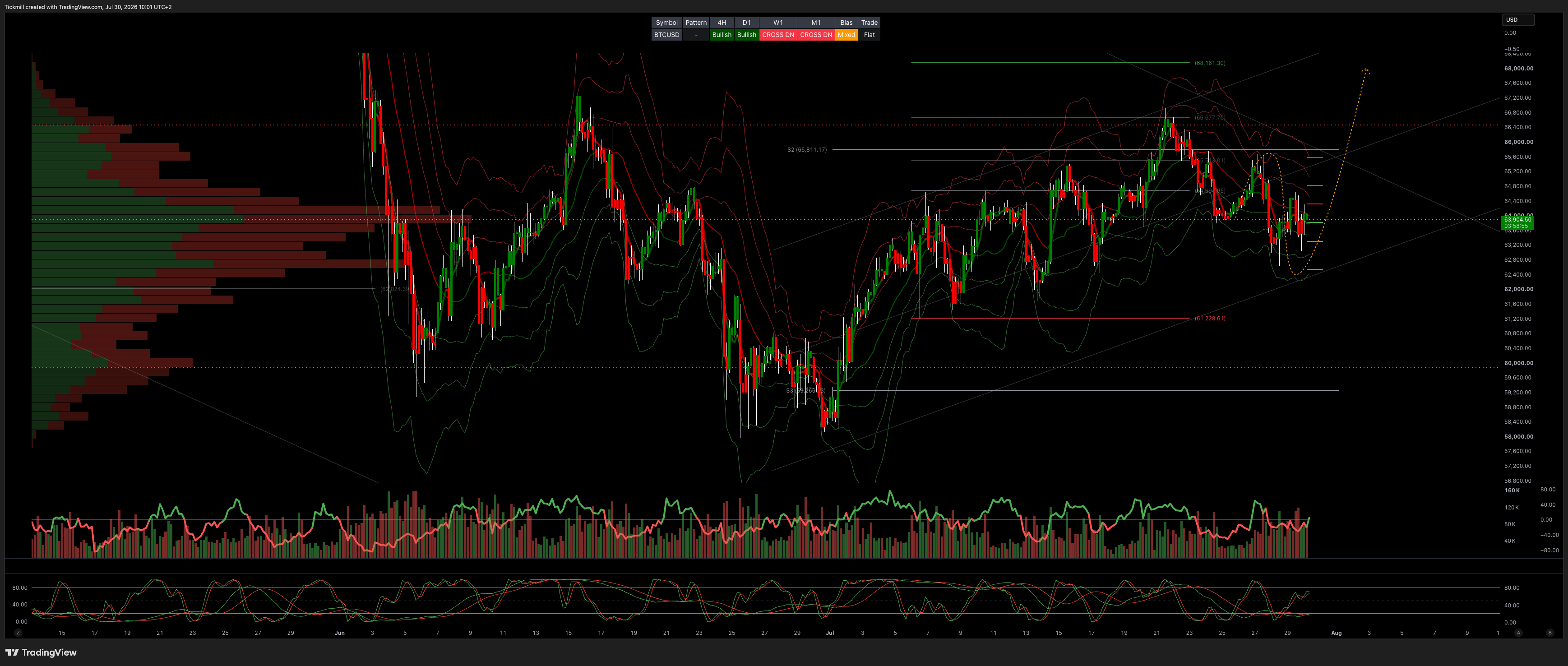This screenshot has width=1568, height=666.
Task: Click the TradingView logo
Action: click(41, 652)
